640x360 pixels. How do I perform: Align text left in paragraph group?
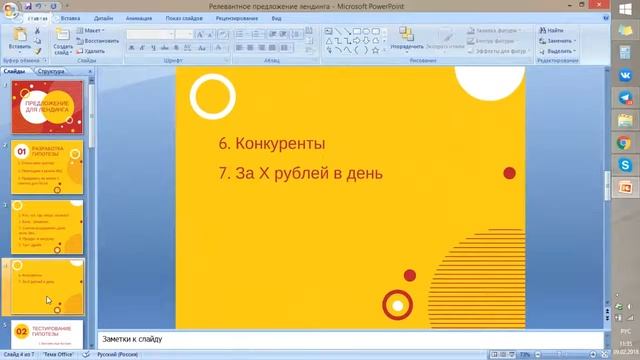[x=239, y=48]
